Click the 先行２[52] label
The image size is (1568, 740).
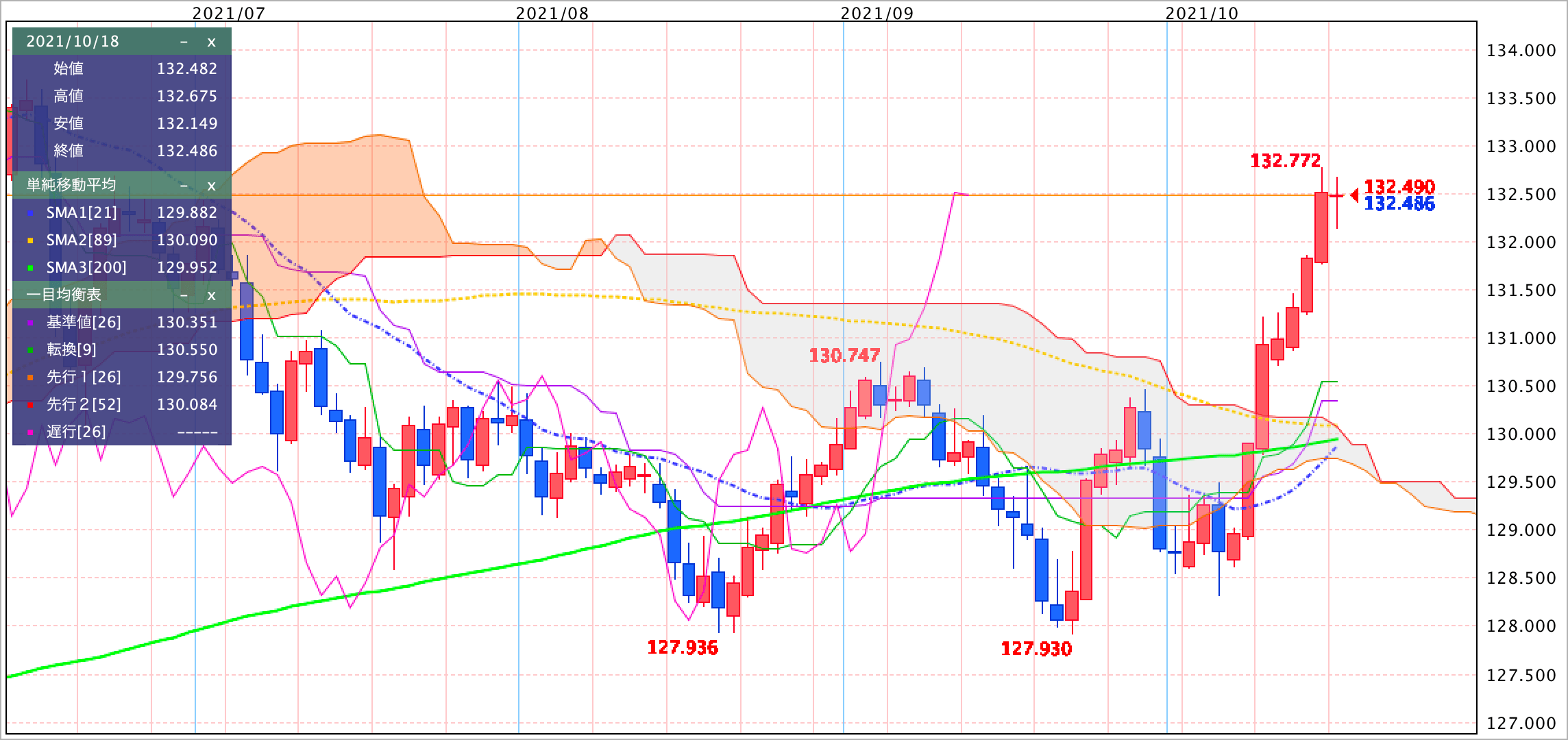[x=84, y=405]
